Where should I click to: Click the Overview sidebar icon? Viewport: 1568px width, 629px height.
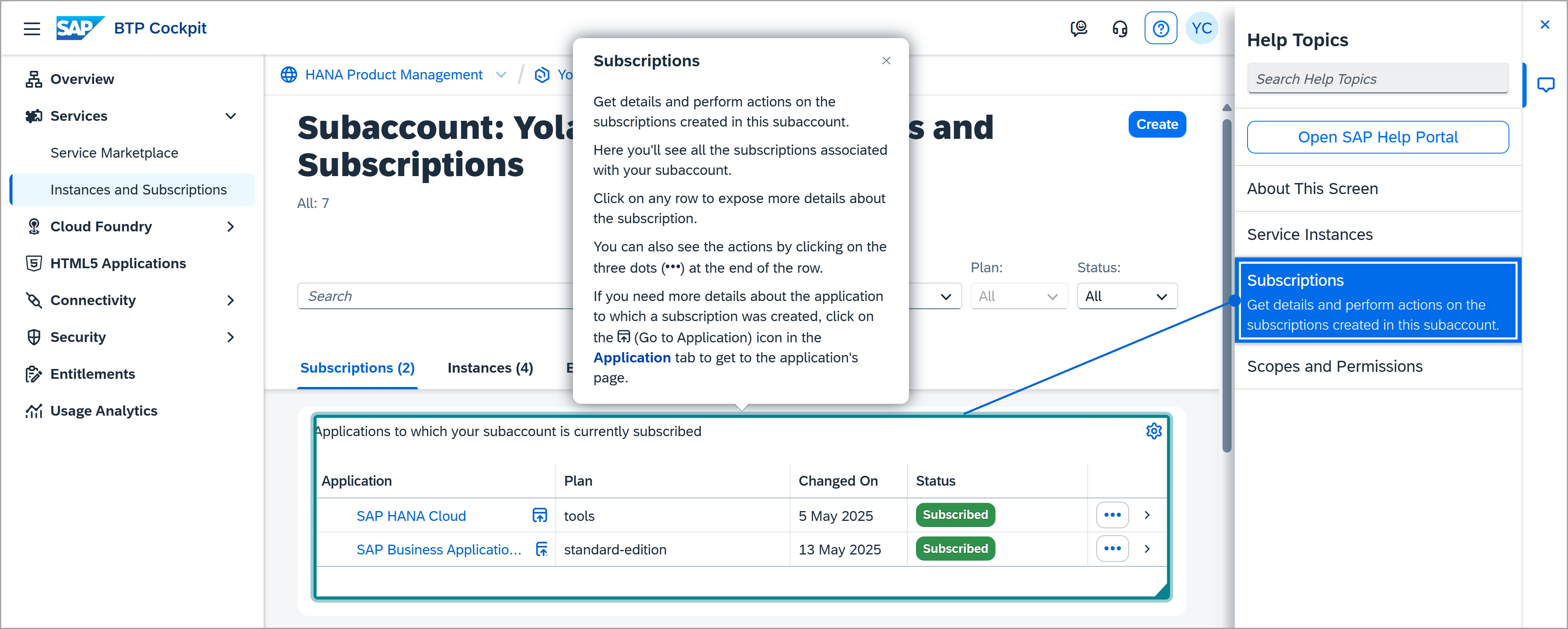[x=34, y=79]
